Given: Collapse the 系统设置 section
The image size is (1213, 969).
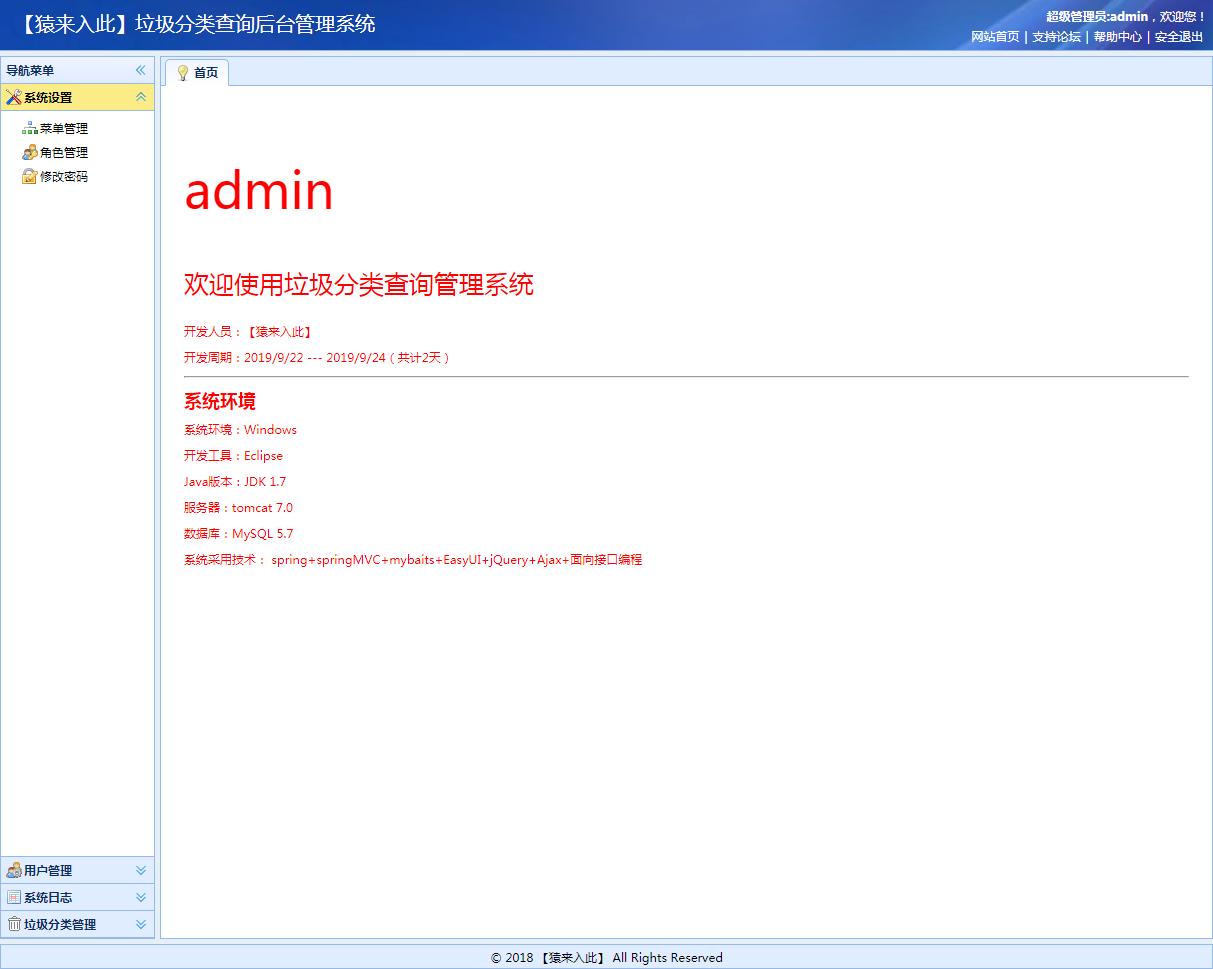Looking at the screenshot, I should [142, 97].
